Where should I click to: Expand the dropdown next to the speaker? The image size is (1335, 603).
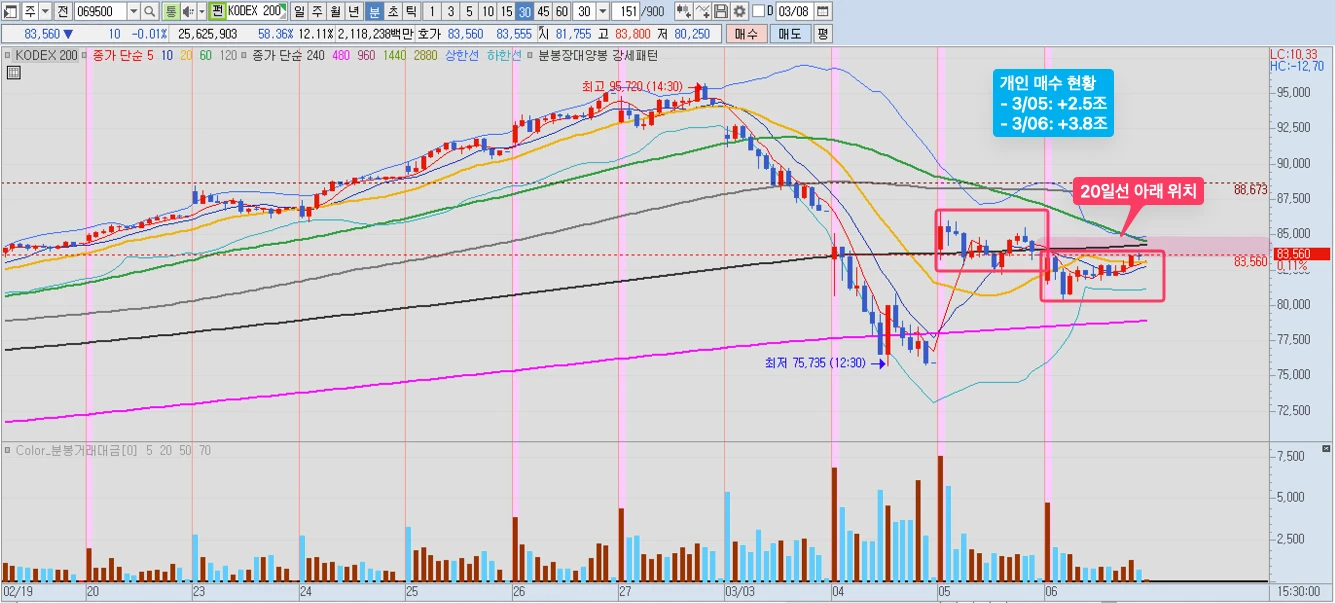tap(202, 11)
